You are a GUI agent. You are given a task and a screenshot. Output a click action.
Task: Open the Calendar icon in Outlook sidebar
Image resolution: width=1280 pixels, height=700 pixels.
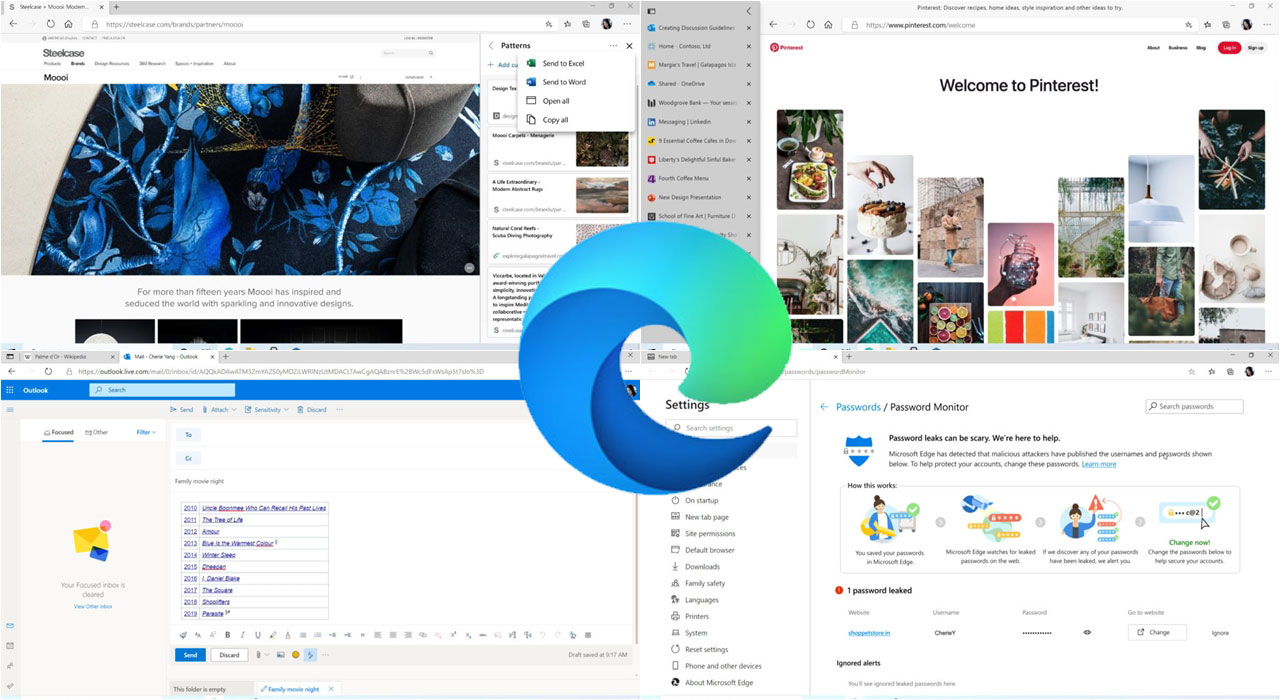(x=10, y=646)
